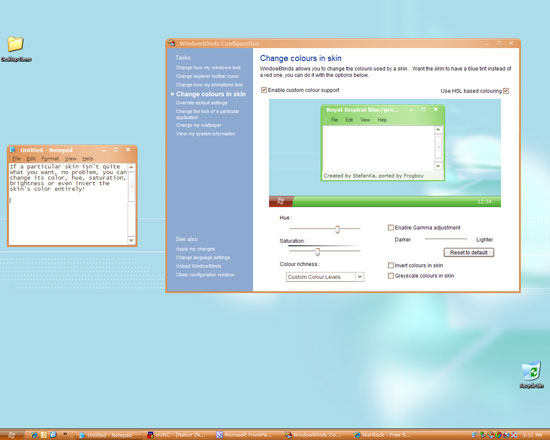Screen dimensions: 550x440
Task: Click View menu in the skin preview window
Action: (x=365, y=120)
